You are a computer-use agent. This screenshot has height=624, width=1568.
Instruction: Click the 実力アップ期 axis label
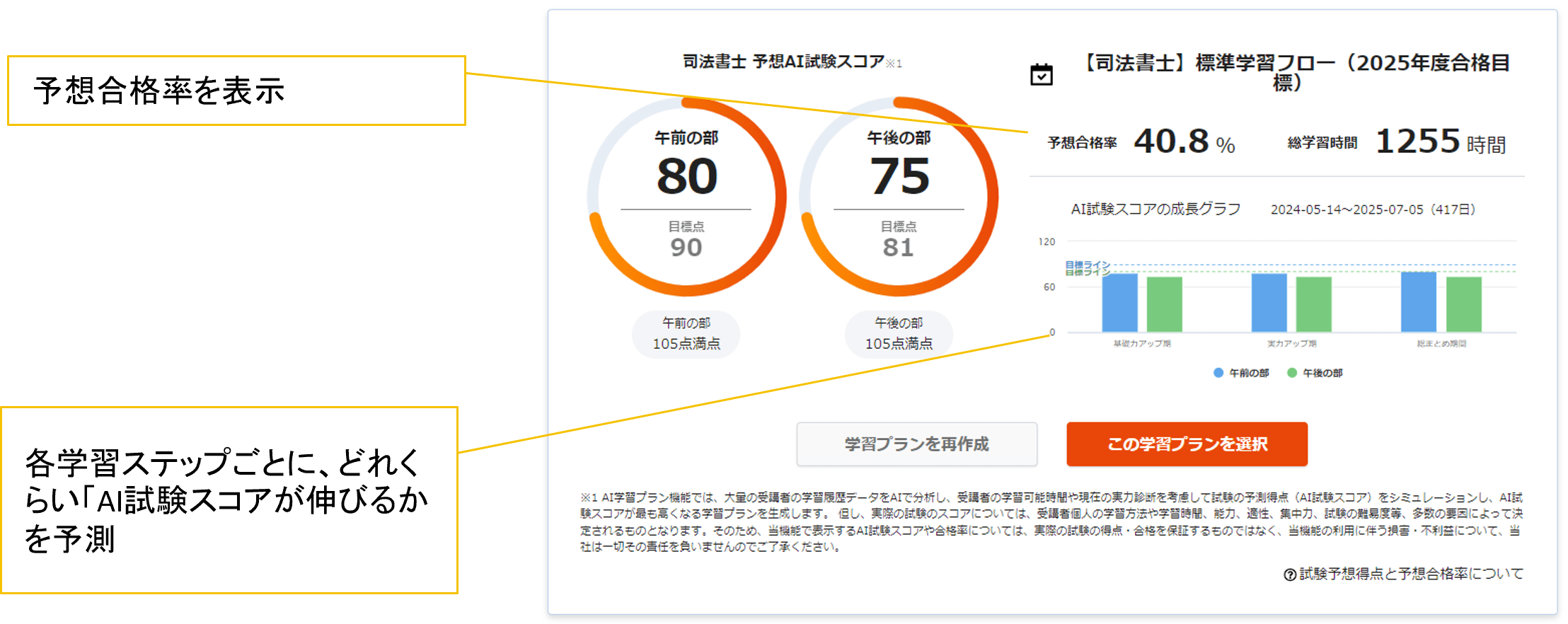(x=1292, y=344)
